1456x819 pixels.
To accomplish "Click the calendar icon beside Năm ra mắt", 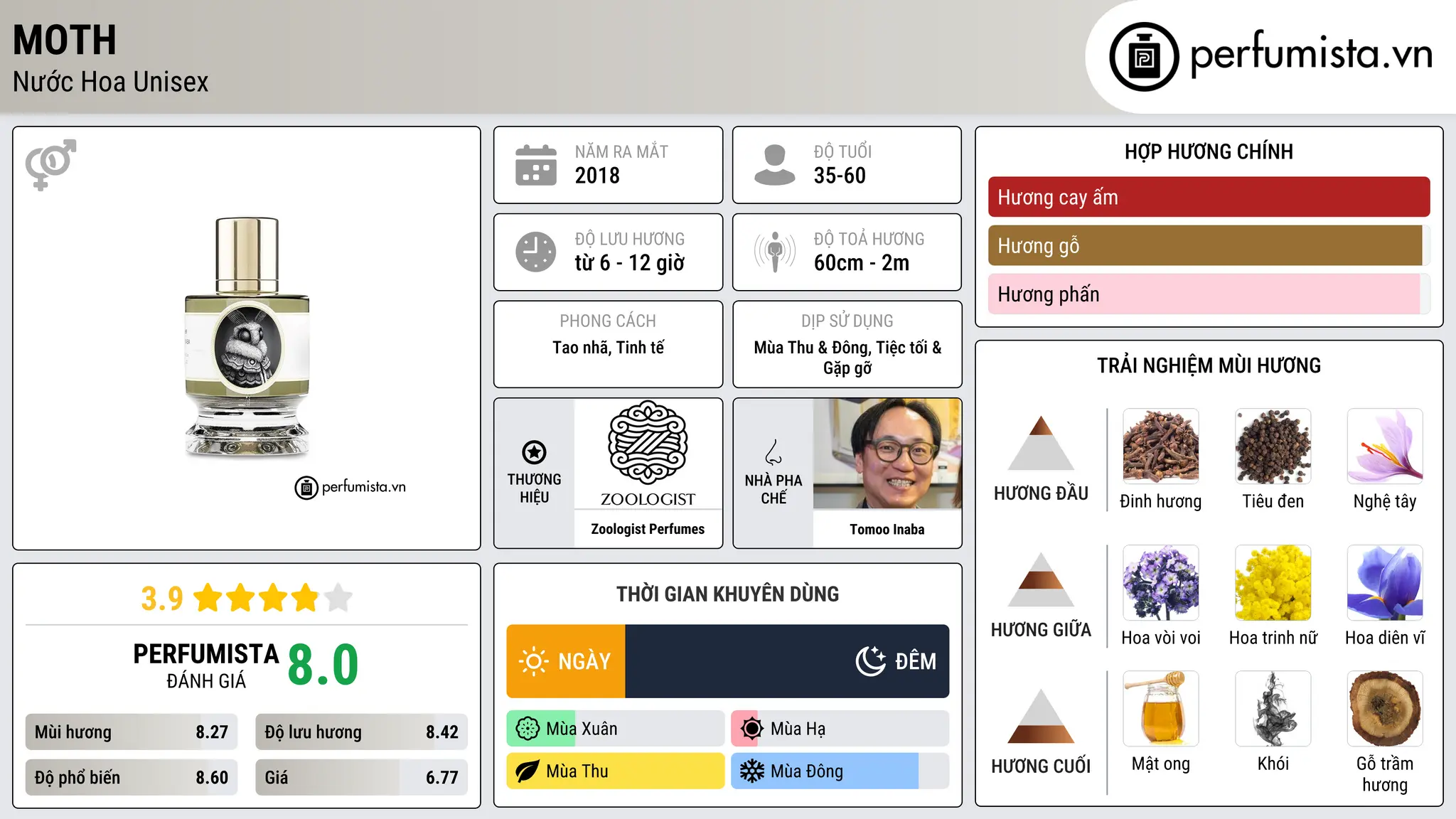I will pyautogui.click(x=536, y=165).
